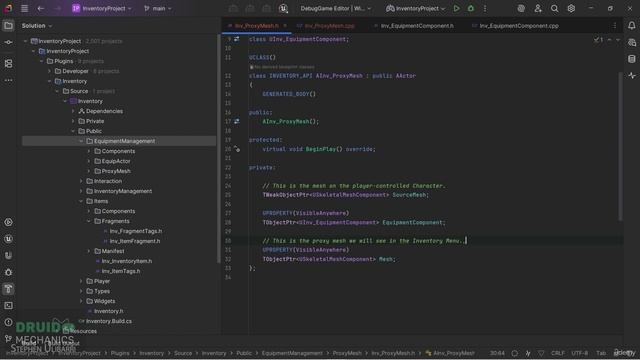Show more tool windows ellipsis
The image size is (640, 360).
click(x=8, y=80)
